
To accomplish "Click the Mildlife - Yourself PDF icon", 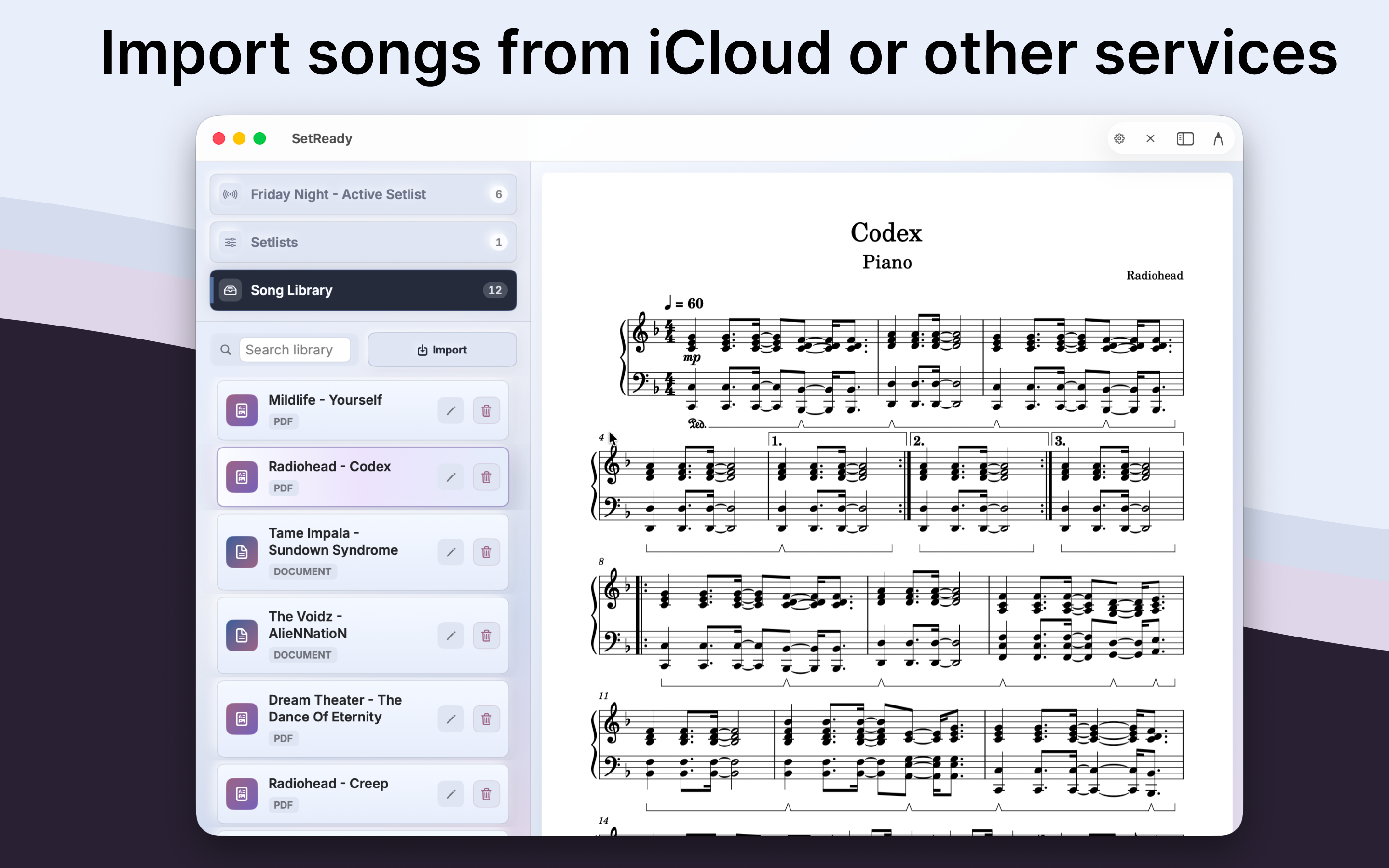I will click(x=242, y=410).
